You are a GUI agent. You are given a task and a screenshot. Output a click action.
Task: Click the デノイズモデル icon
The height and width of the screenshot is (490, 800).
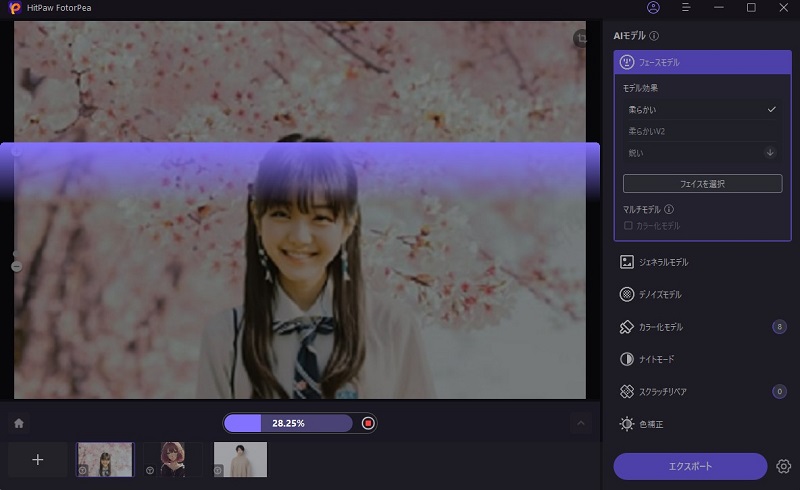point(627,295)
